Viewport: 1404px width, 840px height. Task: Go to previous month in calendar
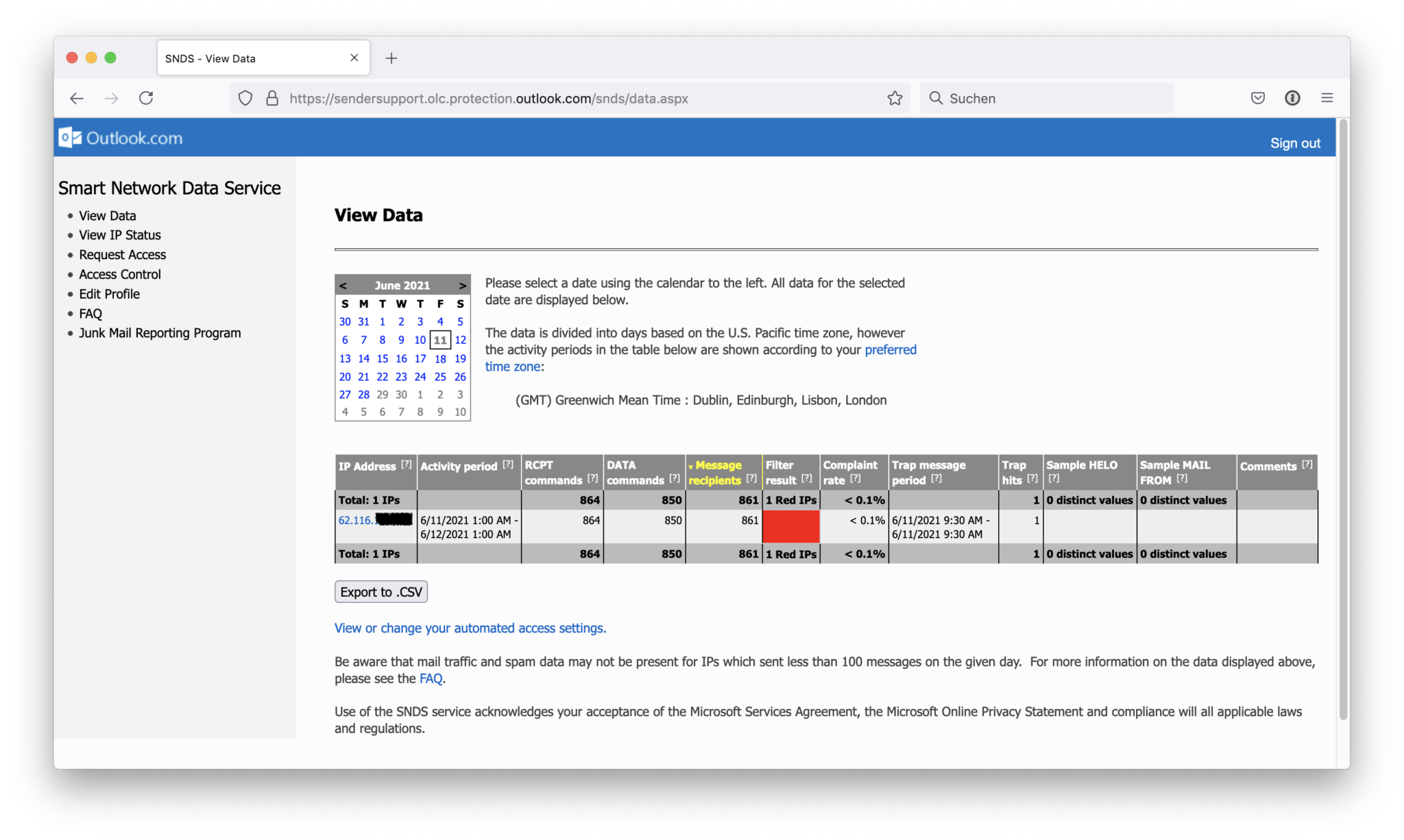[x=343, y=286]
